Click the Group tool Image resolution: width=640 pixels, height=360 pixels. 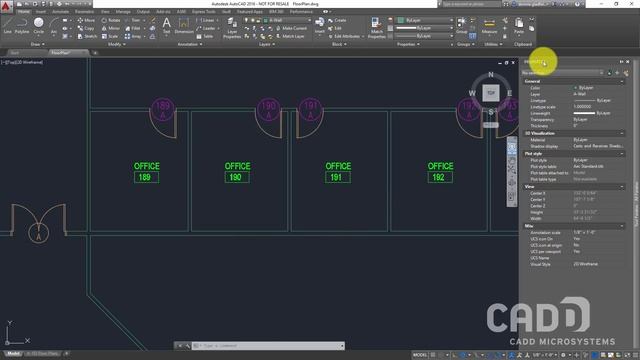pos(462,25)
